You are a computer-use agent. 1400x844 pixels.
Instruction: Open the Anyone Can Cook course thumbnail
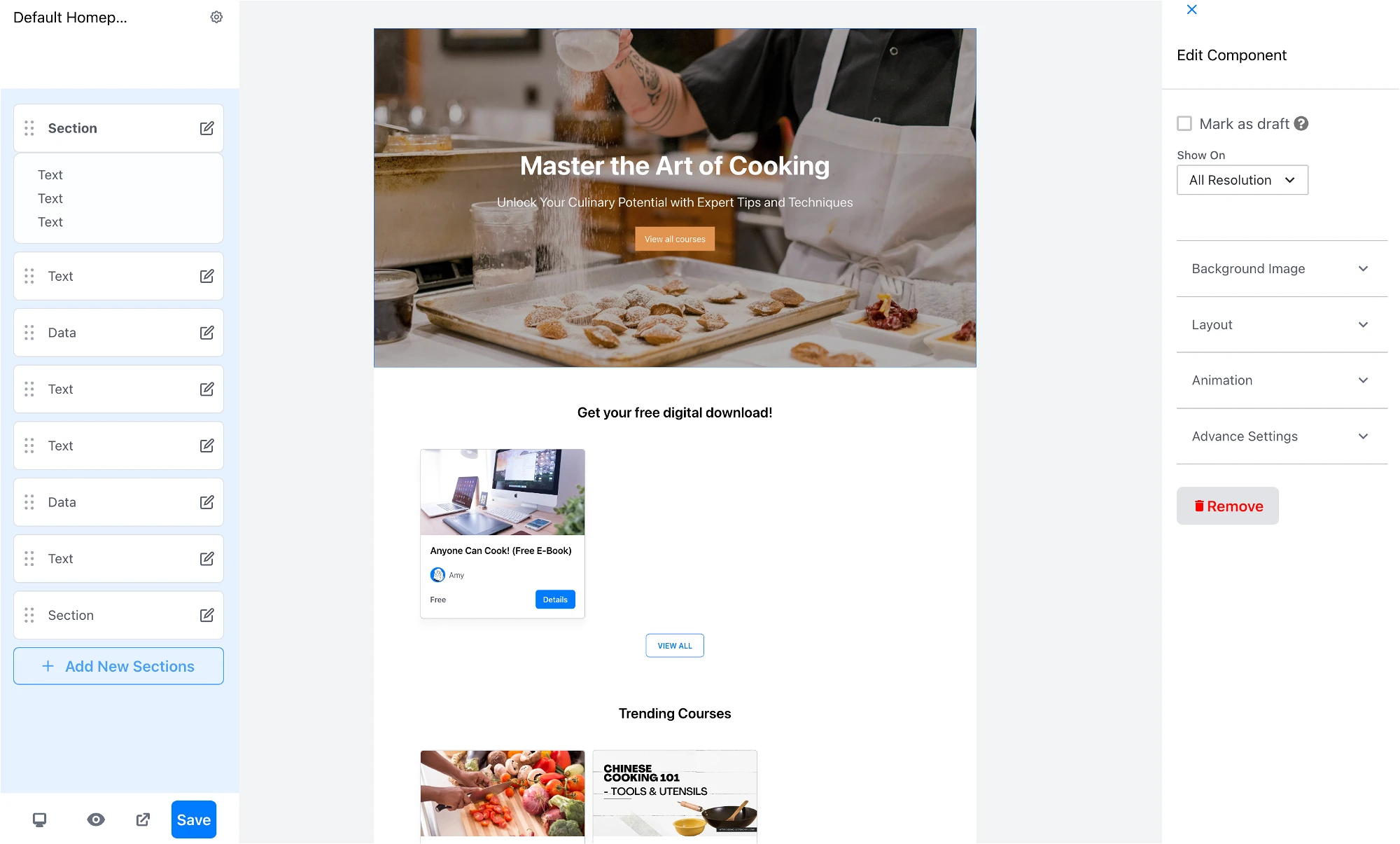click(503, 492)
